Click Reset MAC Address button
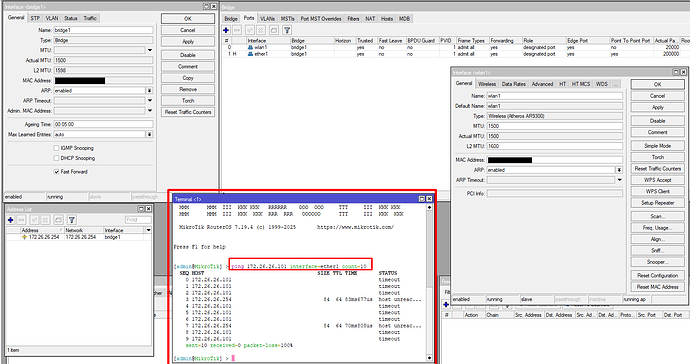This screenshot has width=690, height=364. [x=657, y=287]
